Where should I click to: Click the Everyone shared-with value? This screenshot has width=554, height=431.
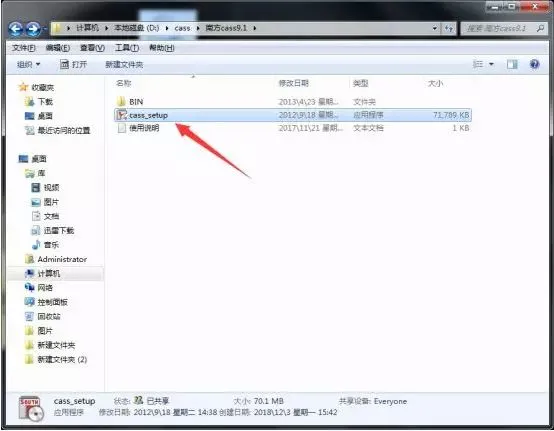pyautogui.click(x=390, y=401)
